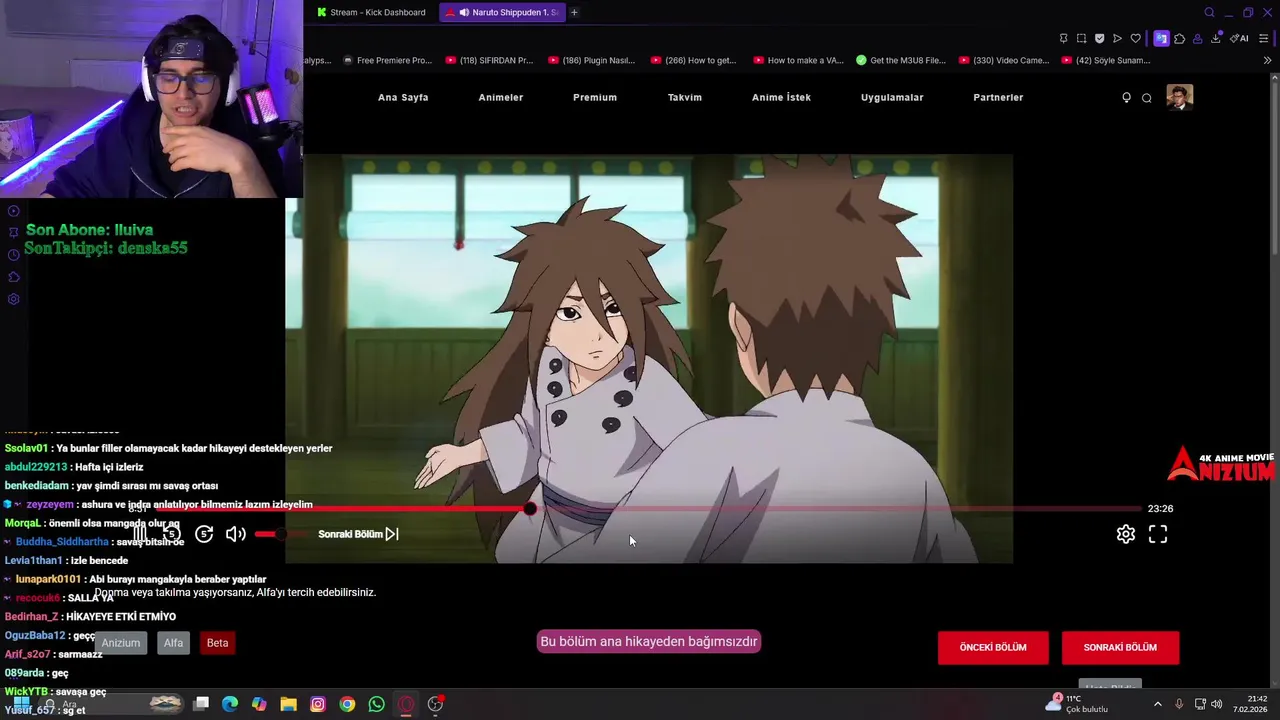The height and width of the screenshot is (720, 1280).
Task: Select Alfa video source
Action: (x=174, y=643)
